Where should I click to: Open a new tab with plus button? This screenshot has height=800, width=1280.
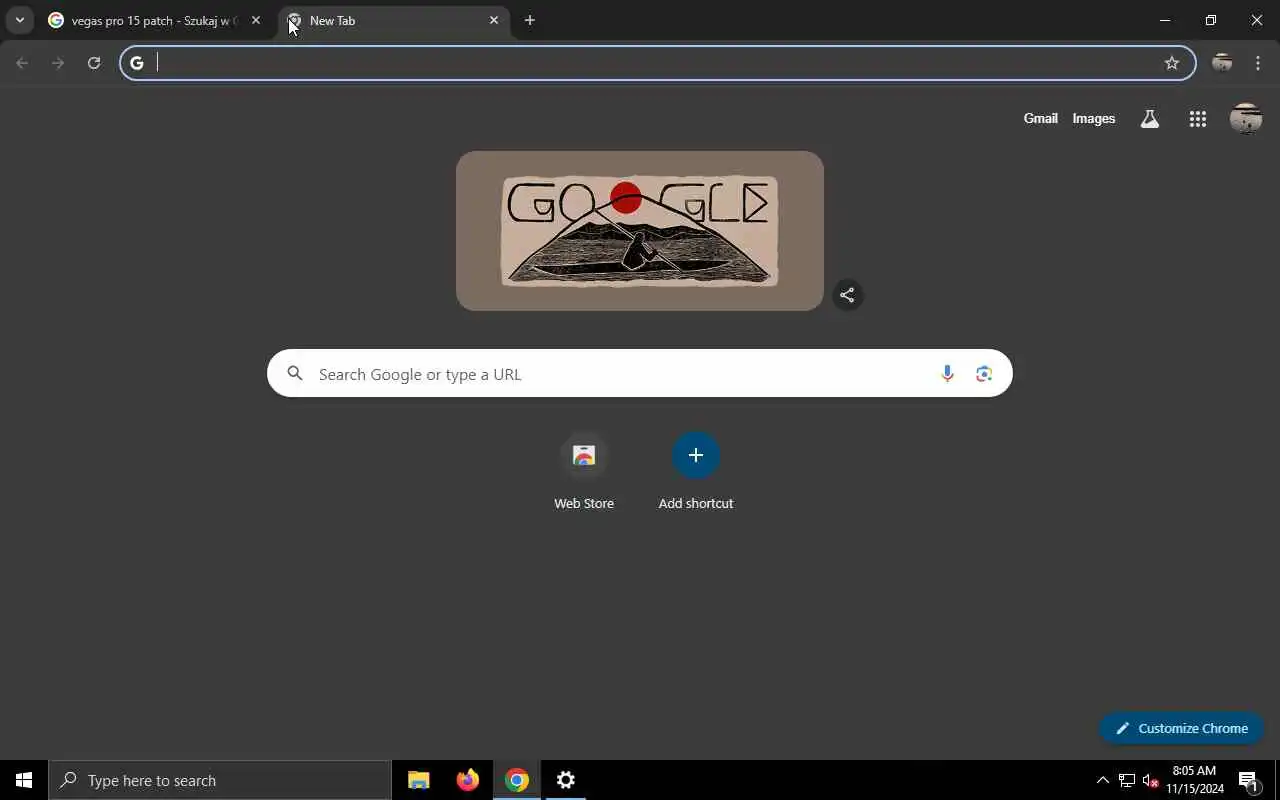tap(530, 20)
